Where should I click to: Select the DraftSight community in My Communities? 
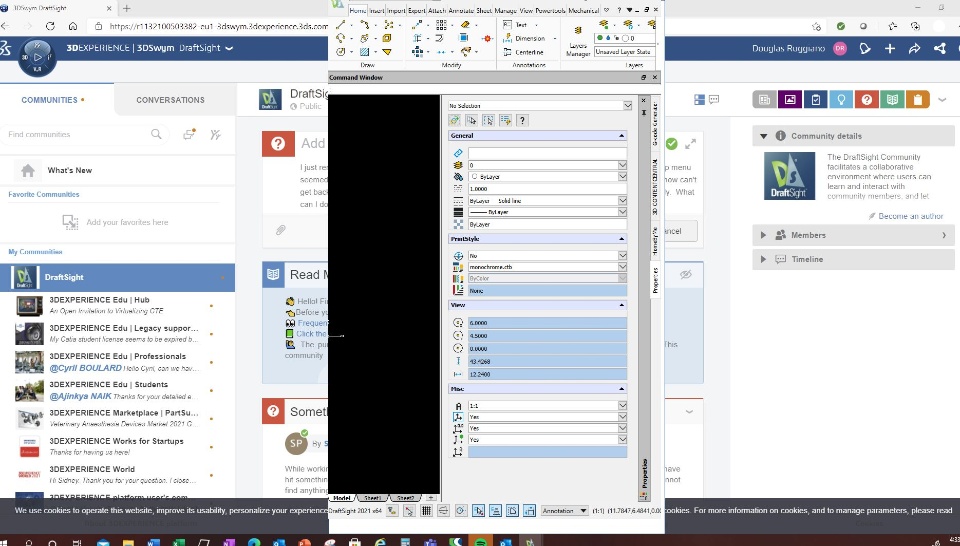click(118, 277)
